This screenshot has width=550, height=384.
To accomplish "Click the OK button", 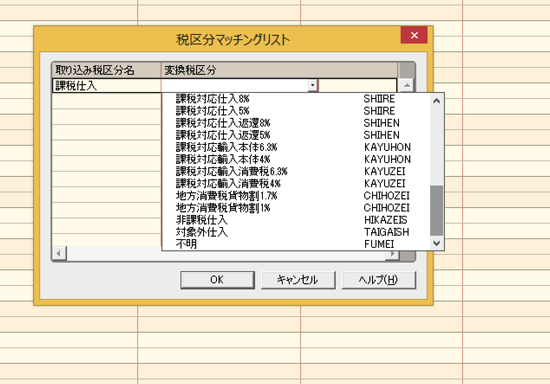I will click(217, 279).
